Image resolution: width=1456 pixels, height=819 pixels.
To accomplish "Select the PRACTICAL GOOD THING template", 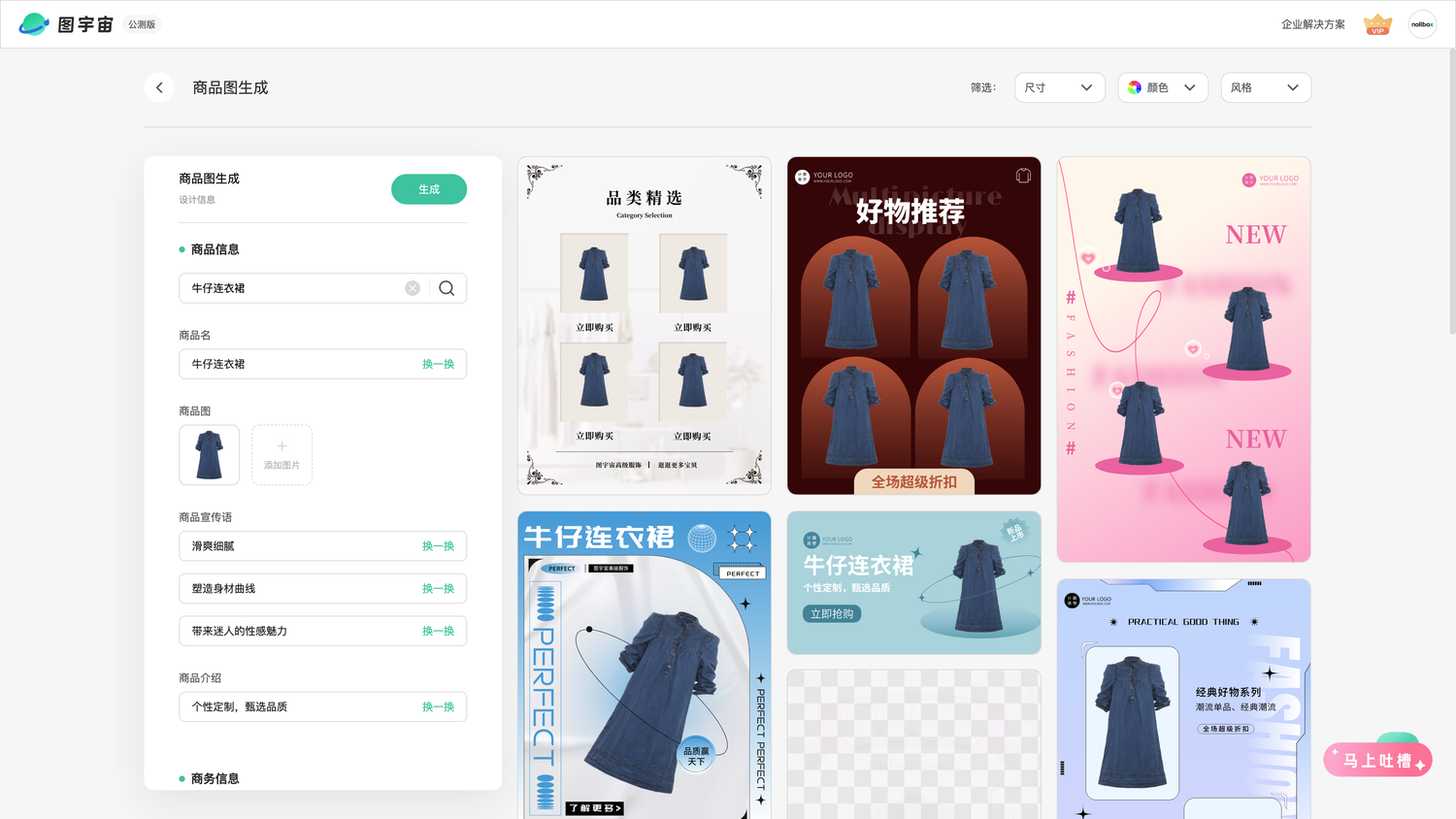I will (x=1183, y=699).
